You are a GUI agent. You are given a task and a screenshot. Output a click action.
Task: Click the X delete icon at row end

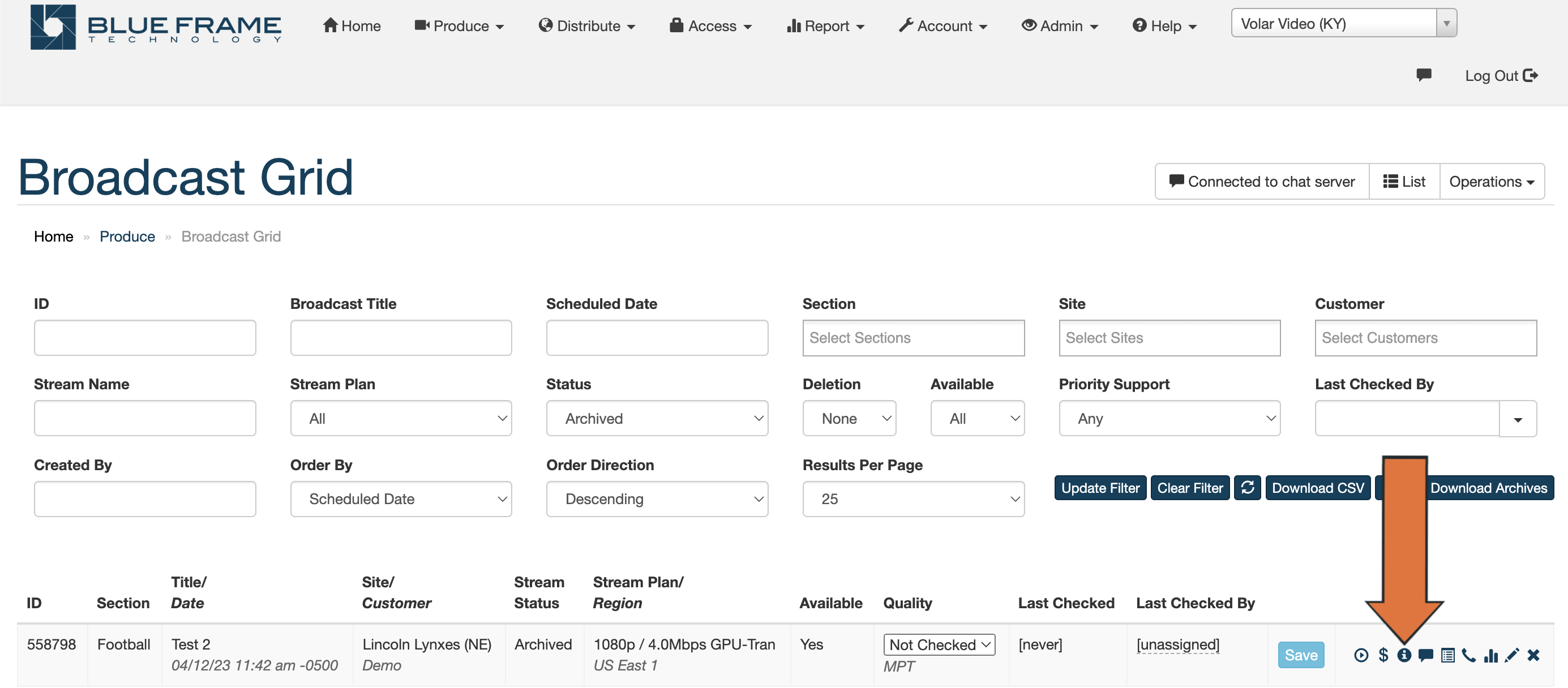tap(1533, 657)
